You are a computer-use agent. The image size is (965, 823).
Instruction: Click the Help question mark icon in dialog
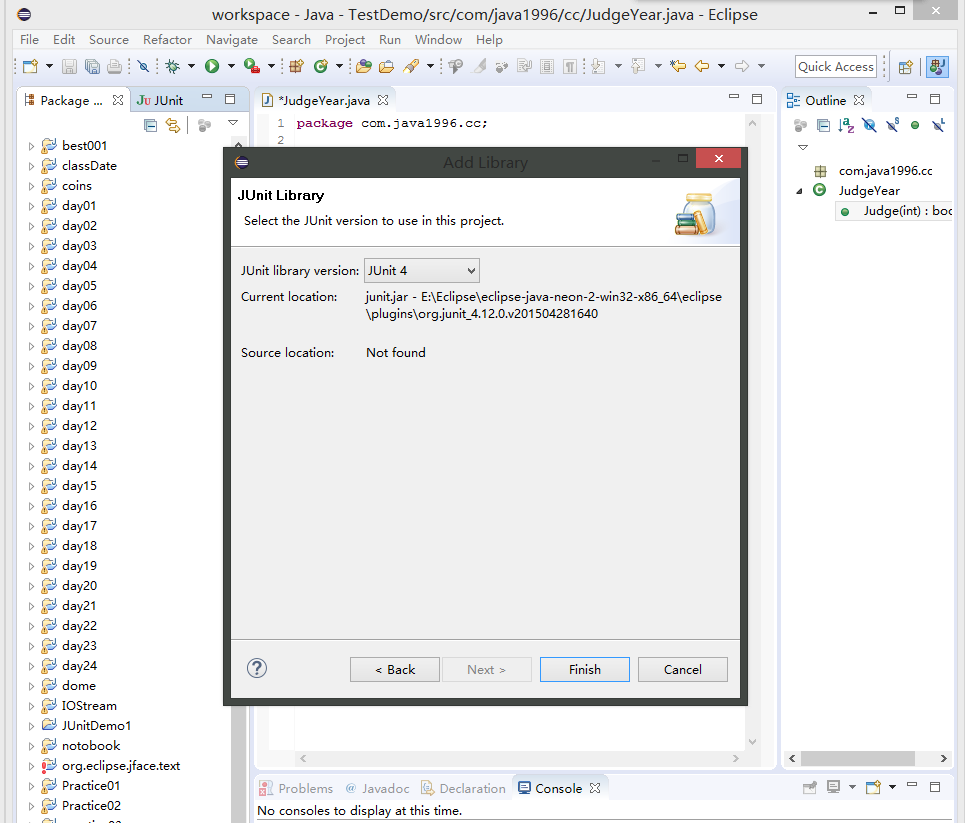pyautogui.click(x=257, y=669)
